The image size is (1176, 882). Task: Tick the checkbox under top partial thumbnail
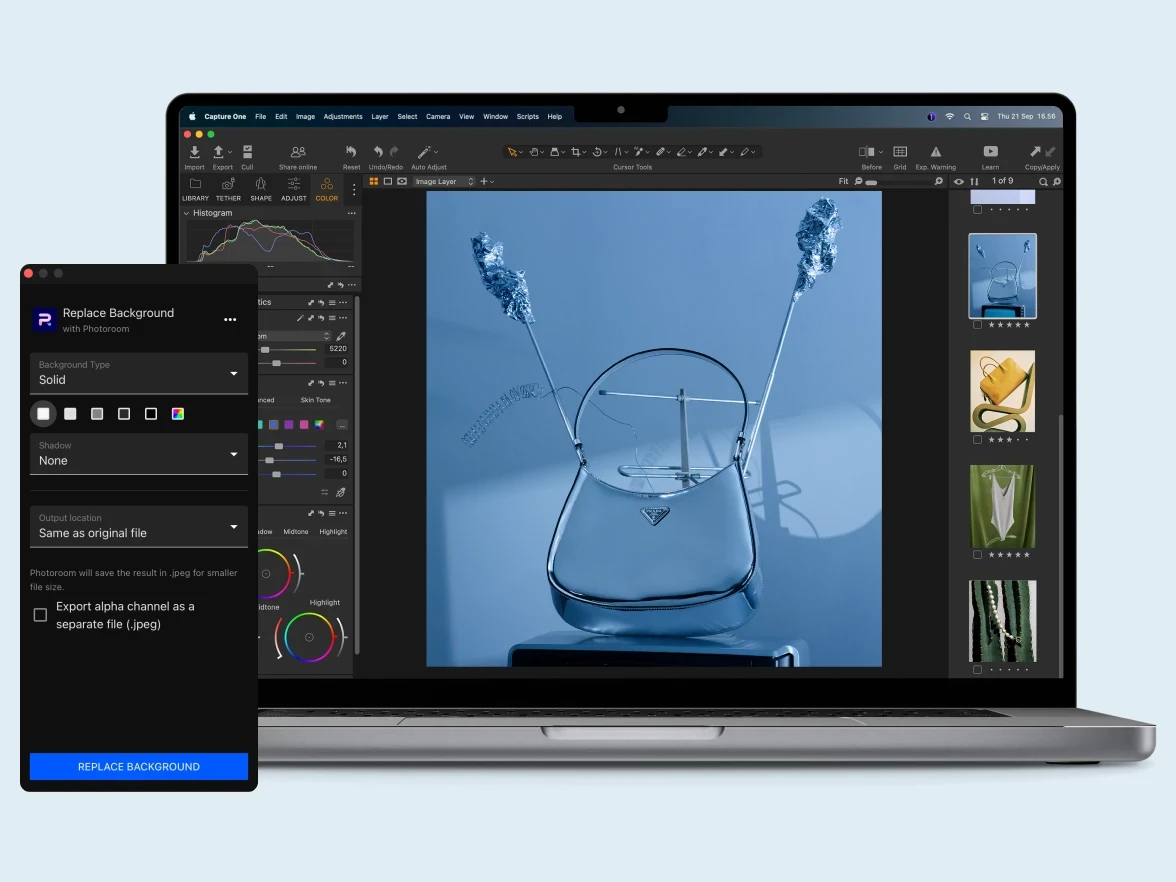click(x=977, y=210)
